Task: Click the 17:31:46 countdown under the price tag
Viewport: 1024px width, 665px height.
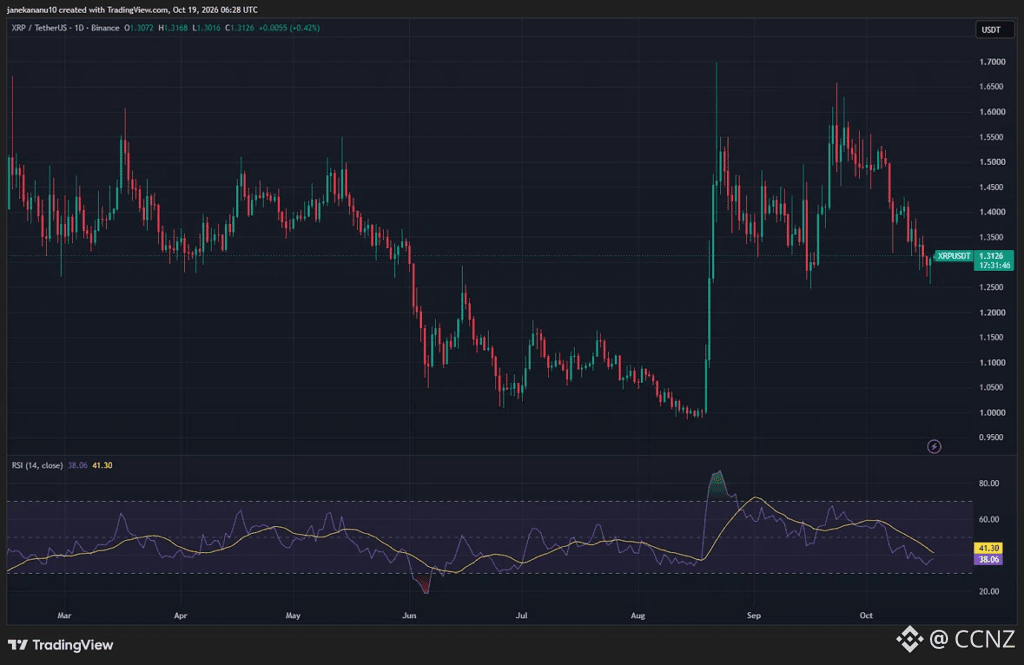Action: 994,265
